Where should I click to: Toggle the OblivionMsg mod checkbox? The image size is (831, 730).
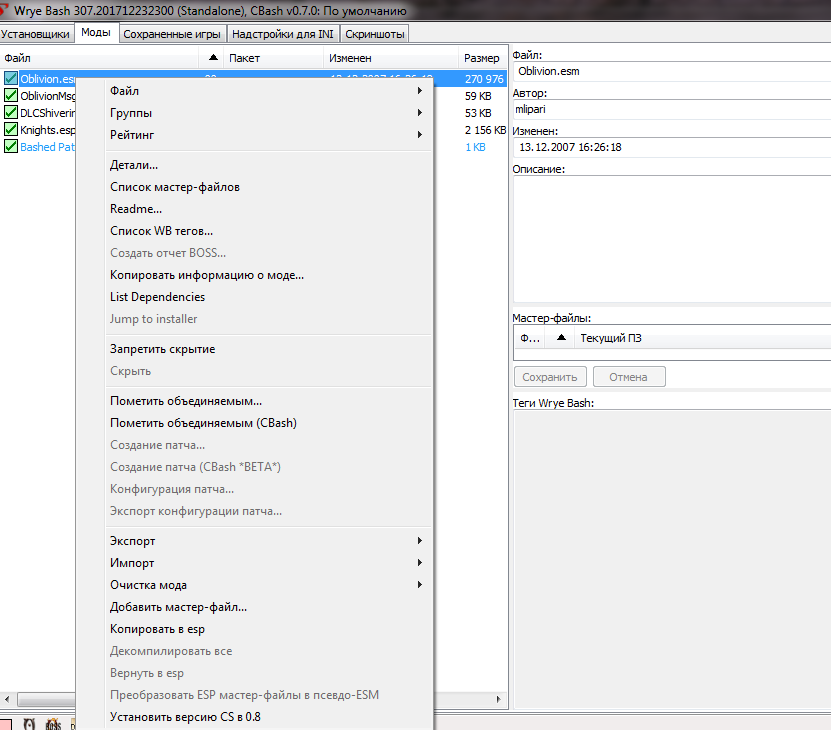click(x=11, y=95)
